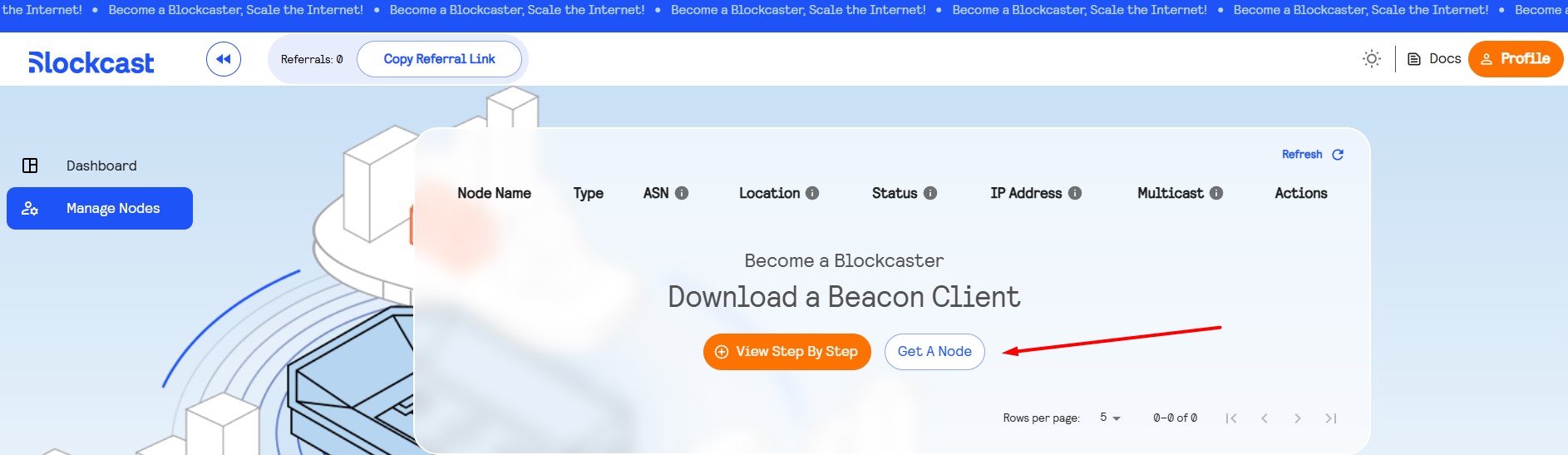Open the Docs page
Viewport: 1568px width, 455px height.
tap(1434, 59)
